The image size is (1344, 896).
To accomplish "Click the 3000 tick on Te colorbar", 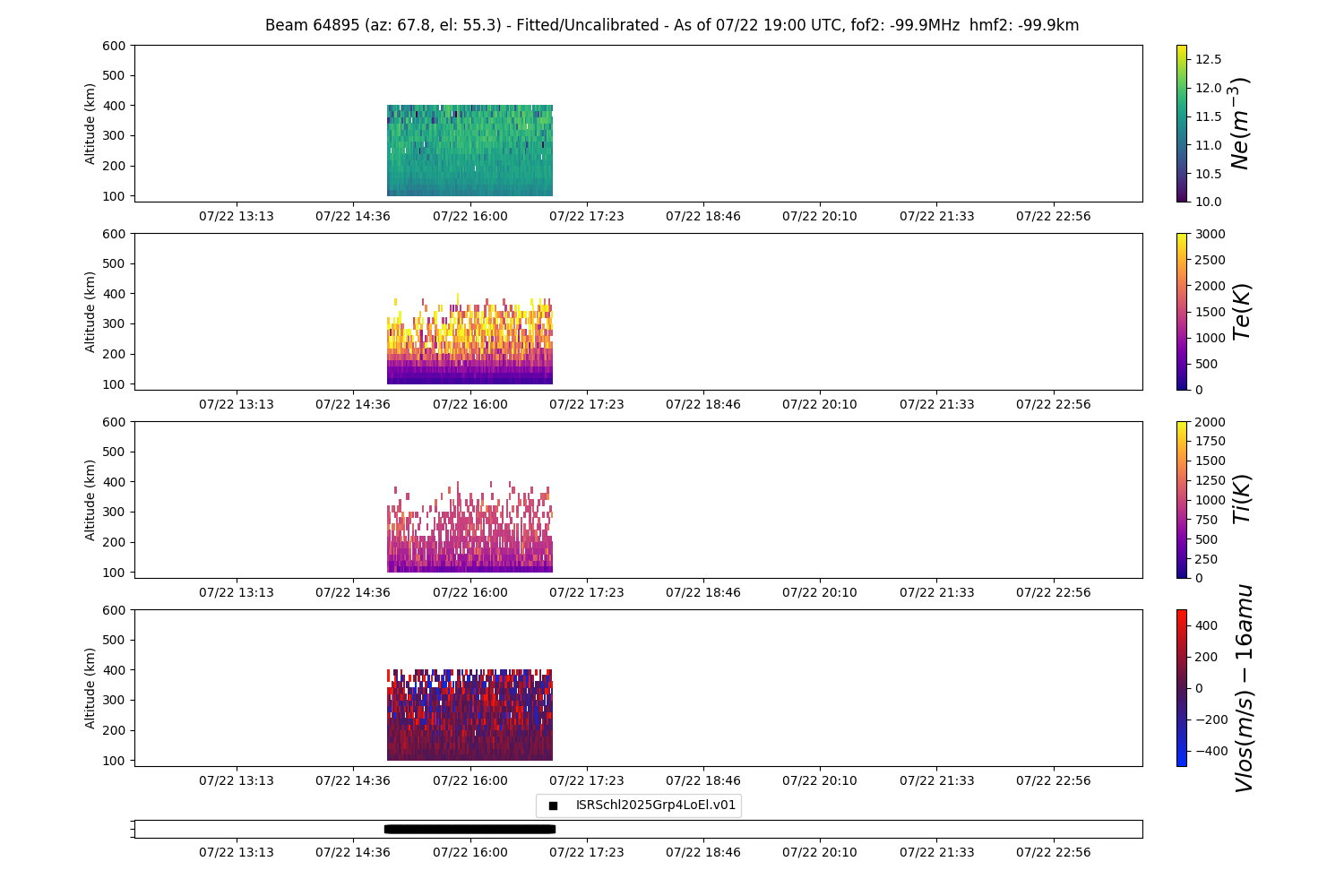I will tap(1208, 235).
